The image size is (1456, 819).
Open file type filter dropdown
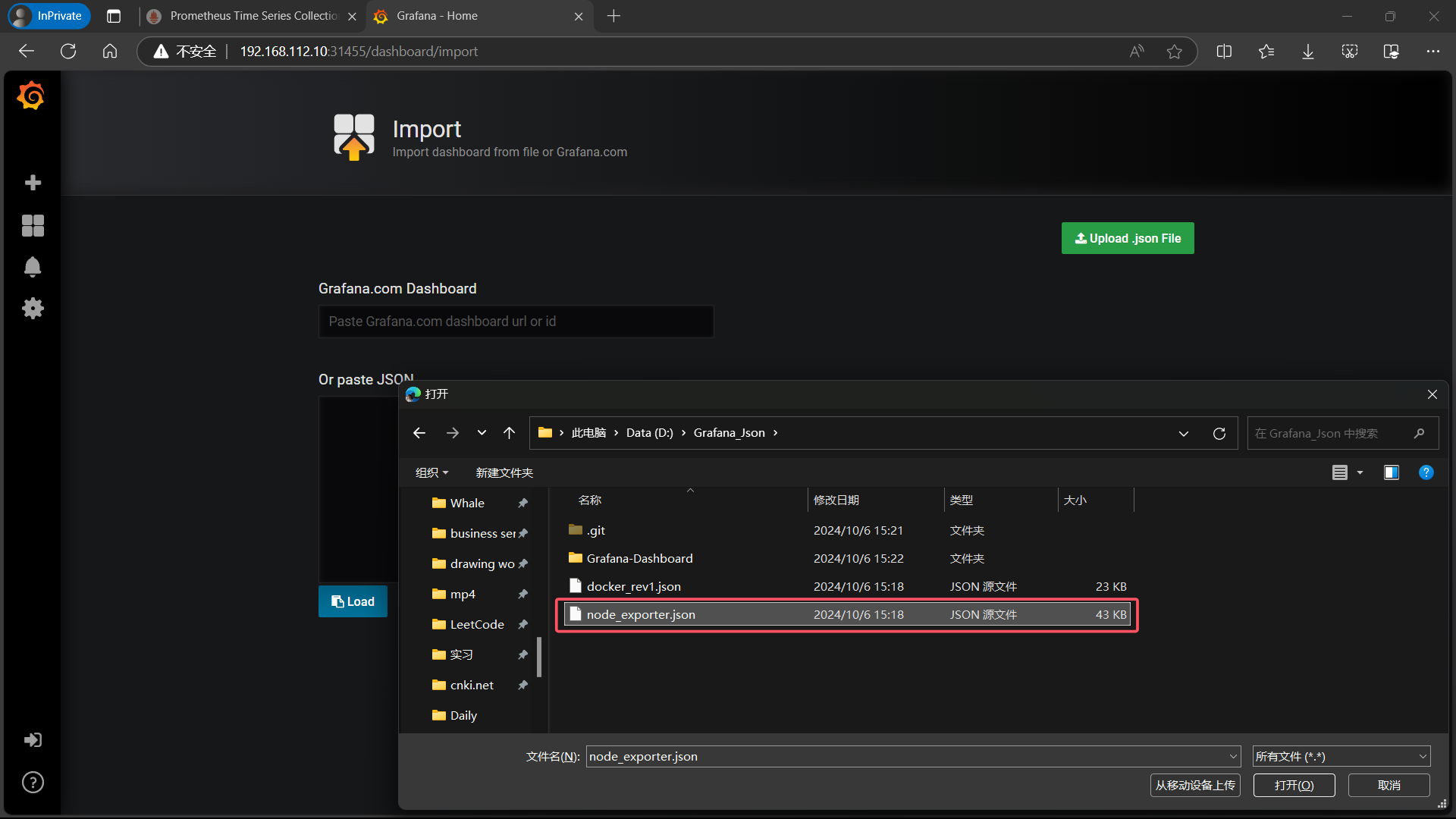[x=1341, y=756]
